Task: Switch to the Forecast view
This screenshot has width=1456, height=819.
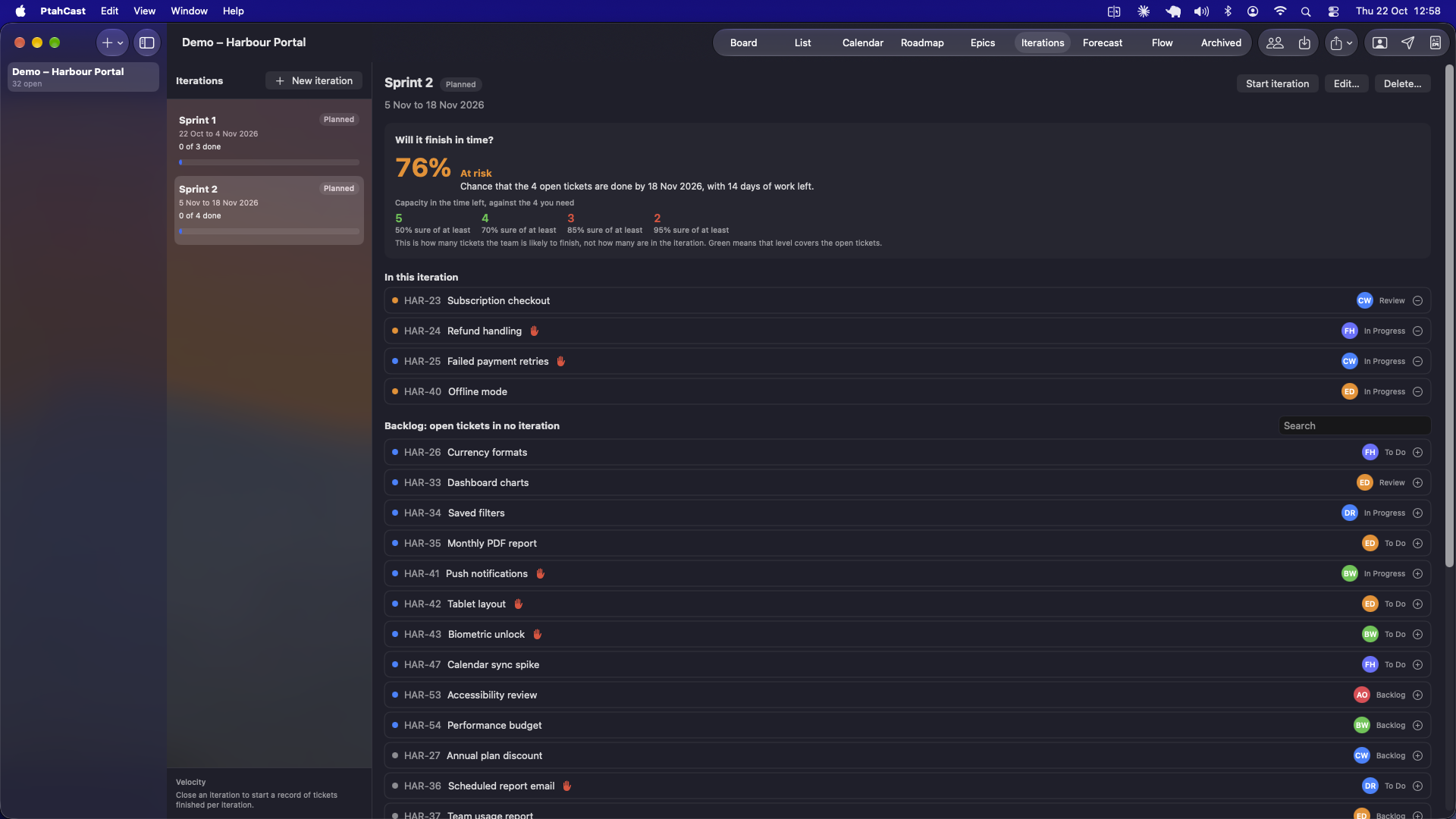Action: (1102, 43)
